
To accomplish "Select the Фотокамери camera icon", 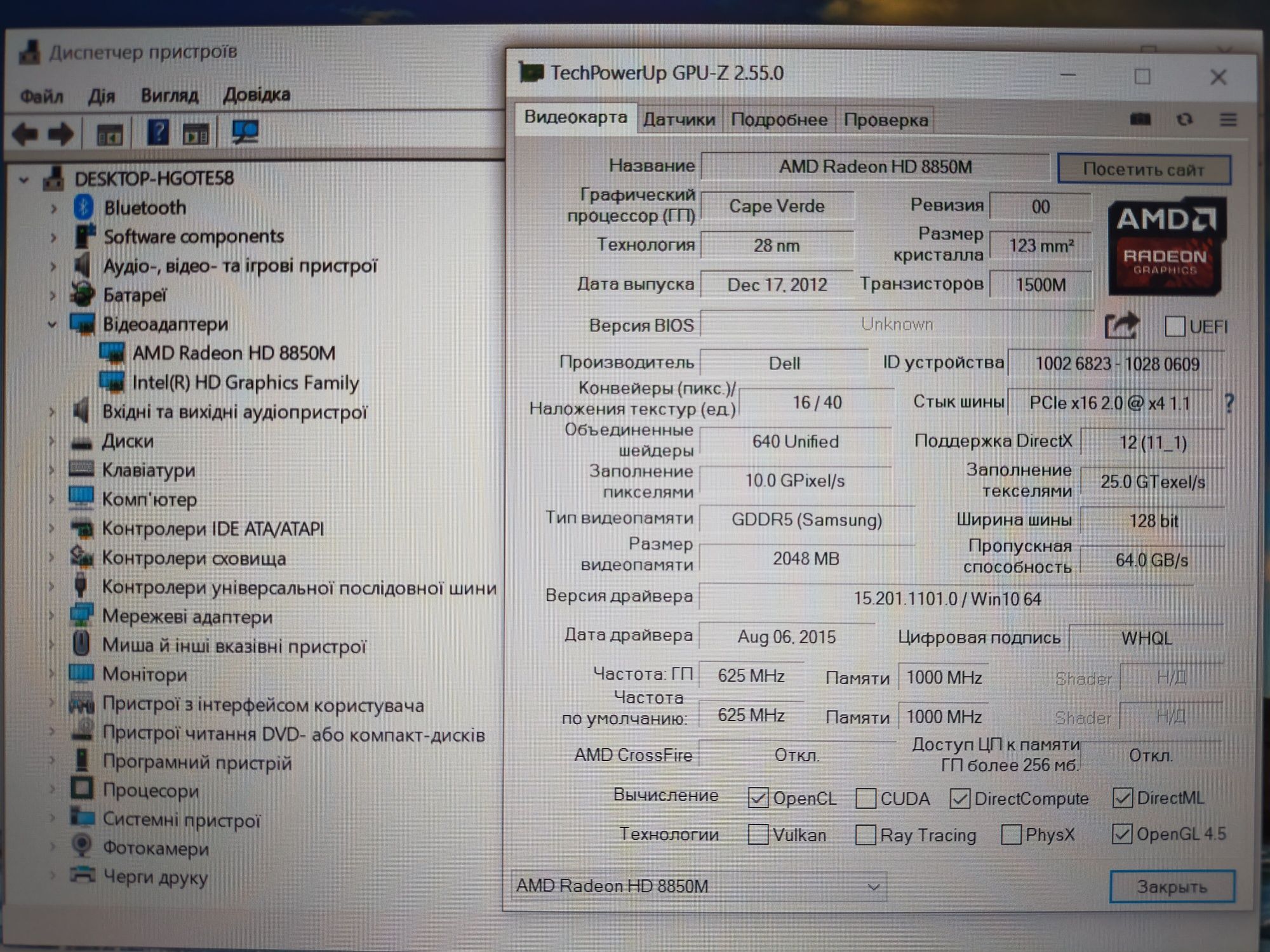I will click(81, 846).
